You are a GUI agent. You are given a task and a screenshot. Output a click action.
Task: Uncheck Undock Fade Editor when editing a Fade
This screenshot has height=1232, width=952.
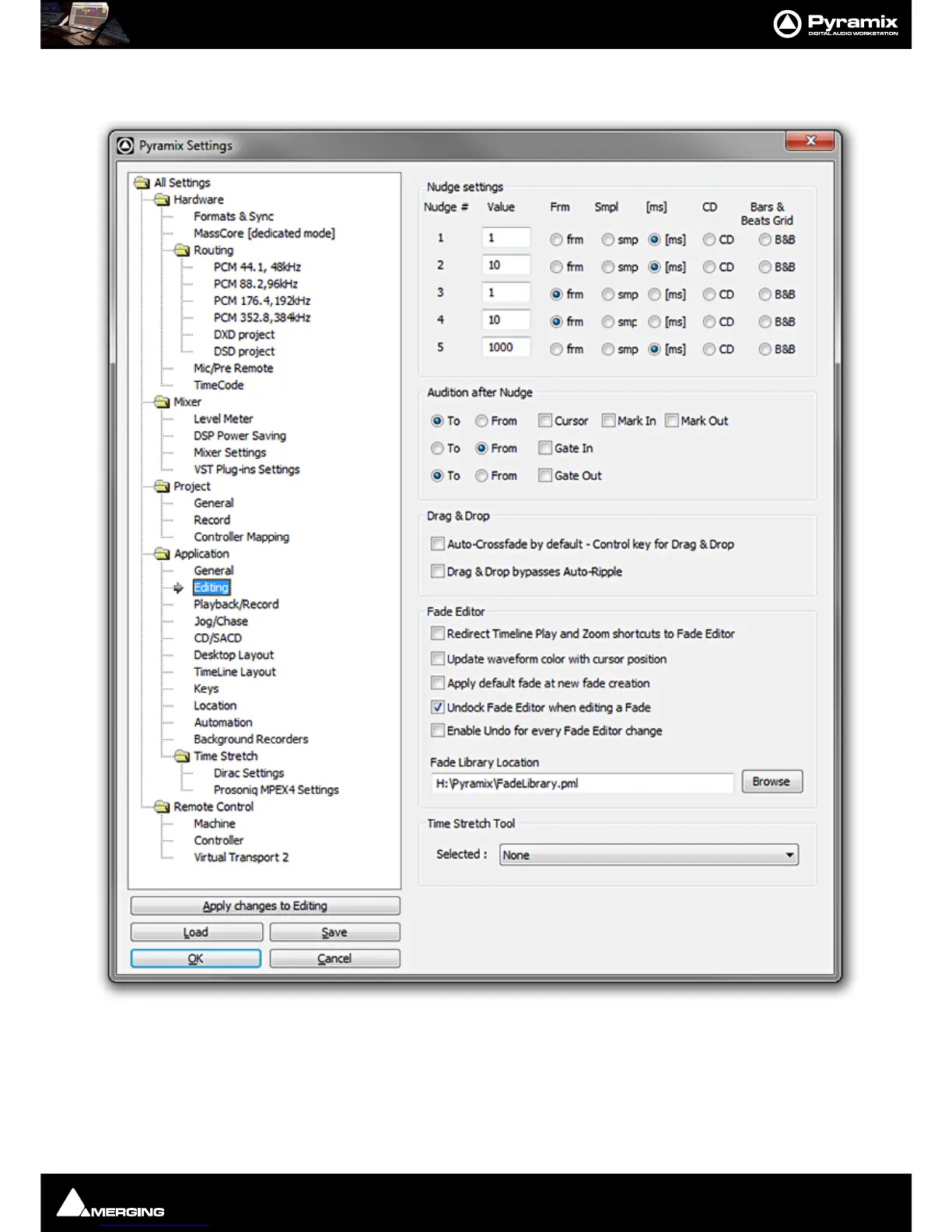[438, 707]
